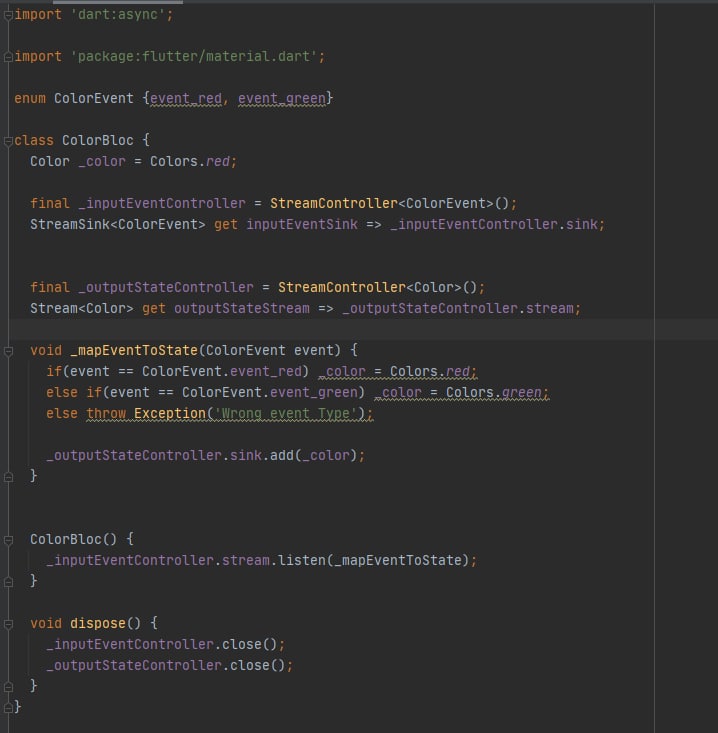This screenshot has height=733, width=718.
Task: Click _inputEventController.close() statement
Action: tap(165, 644)
